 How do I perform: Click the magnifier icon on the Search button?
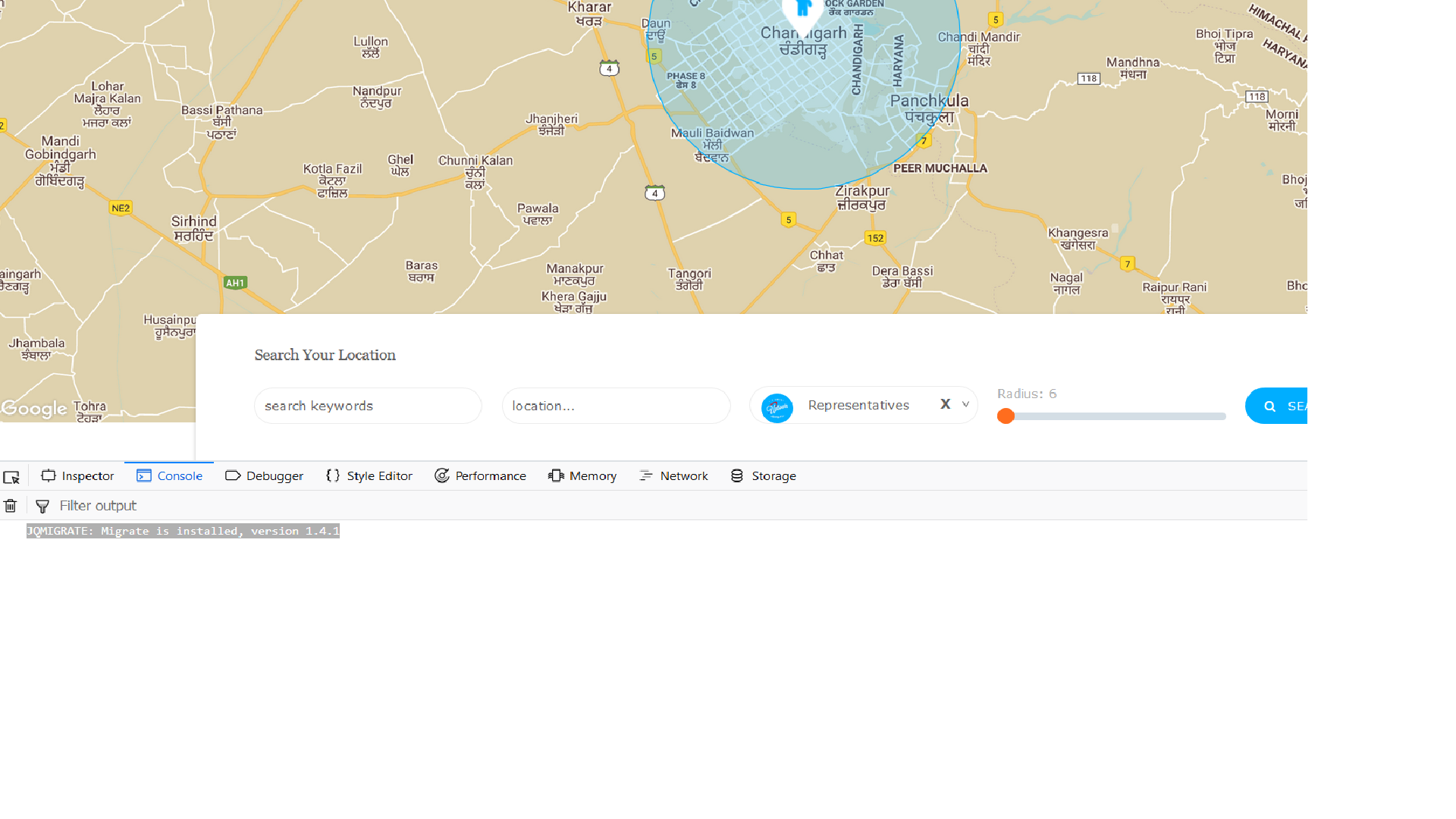(1269, 406)
